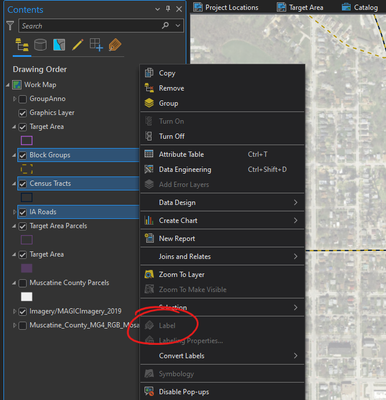This screenshot has width=386, height=400.
Task: Click Muscatine County Parcels white symbol
Action: pyautogui.click(x=27, y=297)
